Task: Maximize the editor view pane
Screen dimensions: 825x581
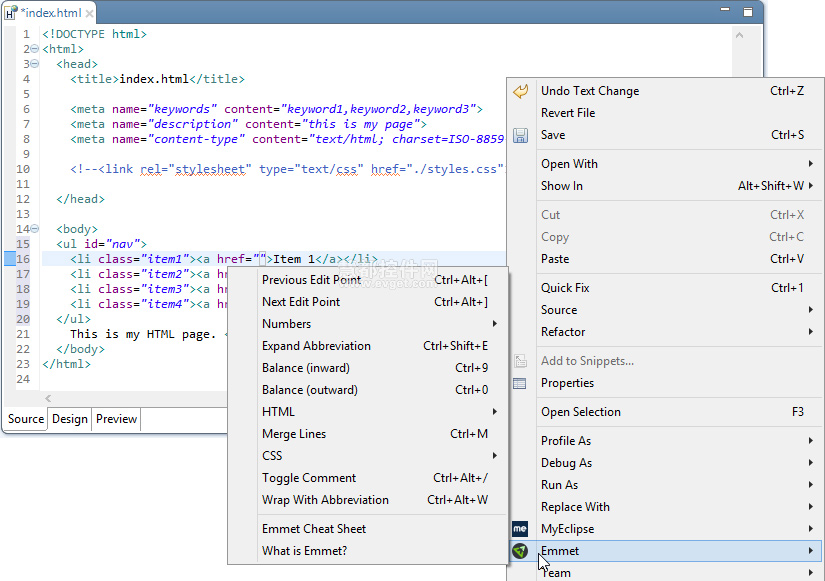Action: (x=748, y=12)
